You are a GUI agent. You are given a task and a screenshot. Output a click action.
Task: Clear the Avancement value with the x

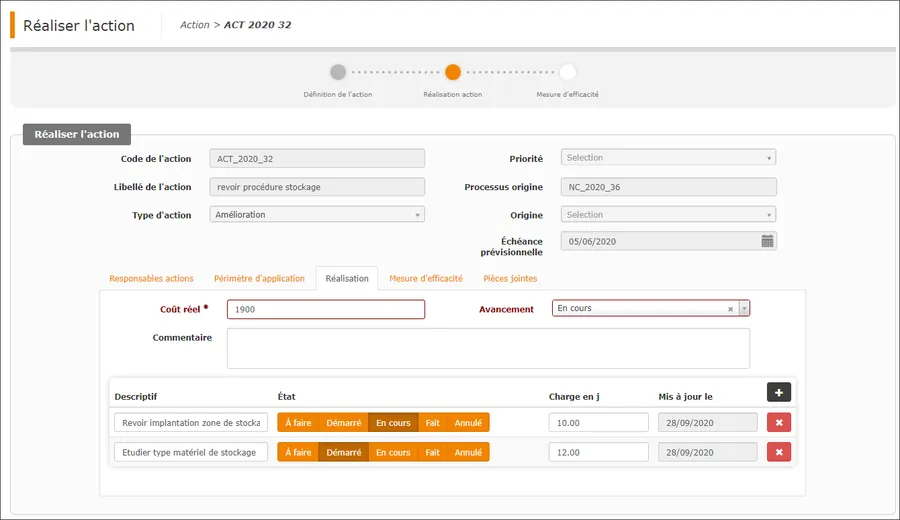click(x=730, y=309)
